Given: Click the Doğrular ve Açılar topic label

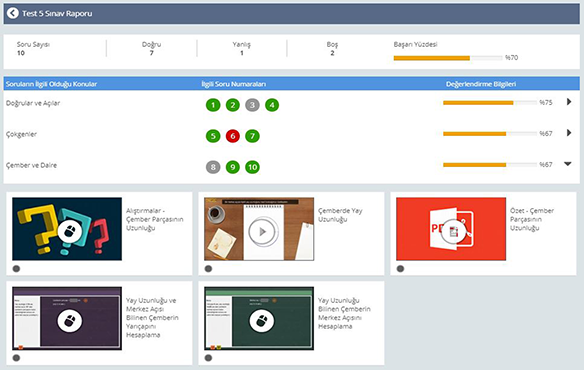Looking at the screenshot, I should [x=33, y=103].
